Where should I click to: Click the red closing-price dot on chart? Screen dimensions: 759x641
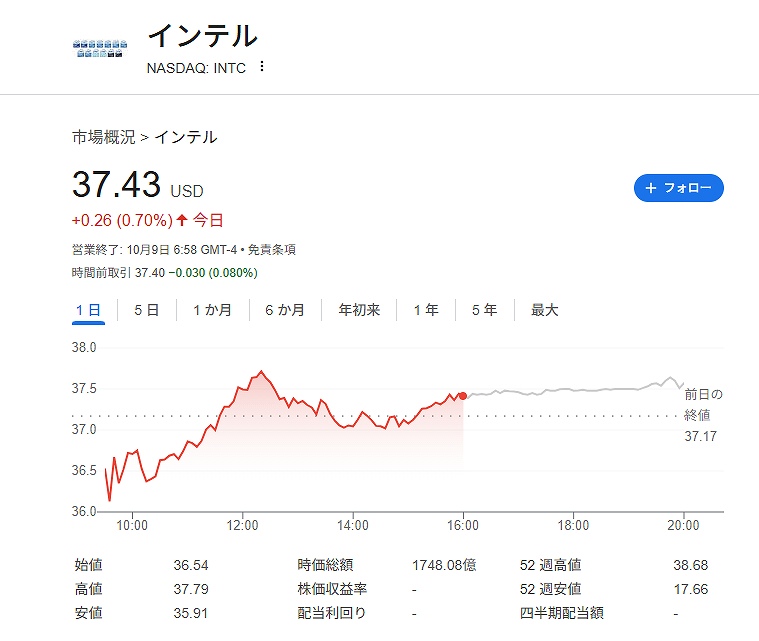pyautogui.click(x=462, y=396)
